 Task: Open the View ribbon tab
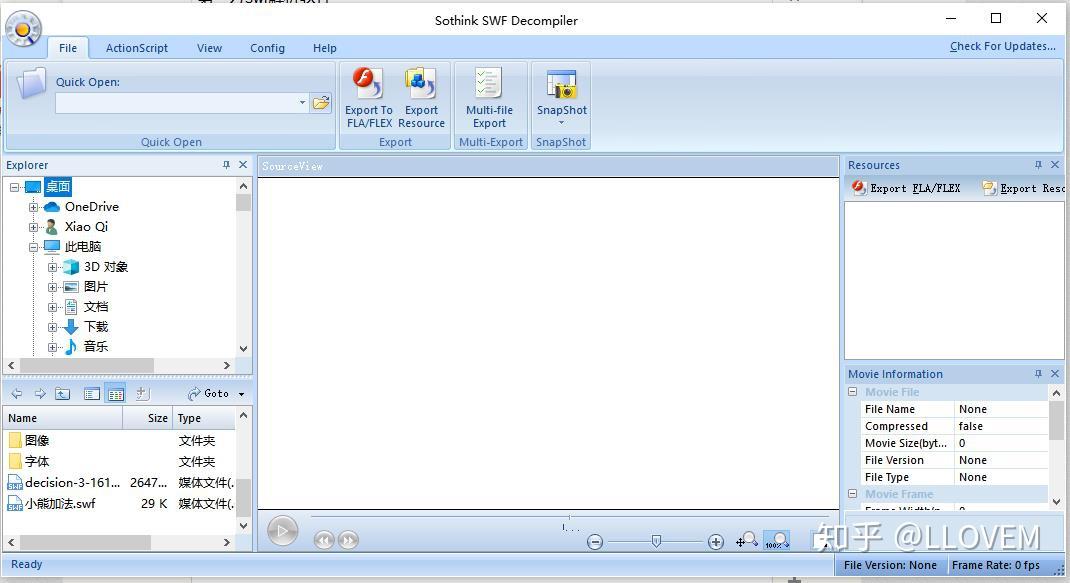(209, 48)
